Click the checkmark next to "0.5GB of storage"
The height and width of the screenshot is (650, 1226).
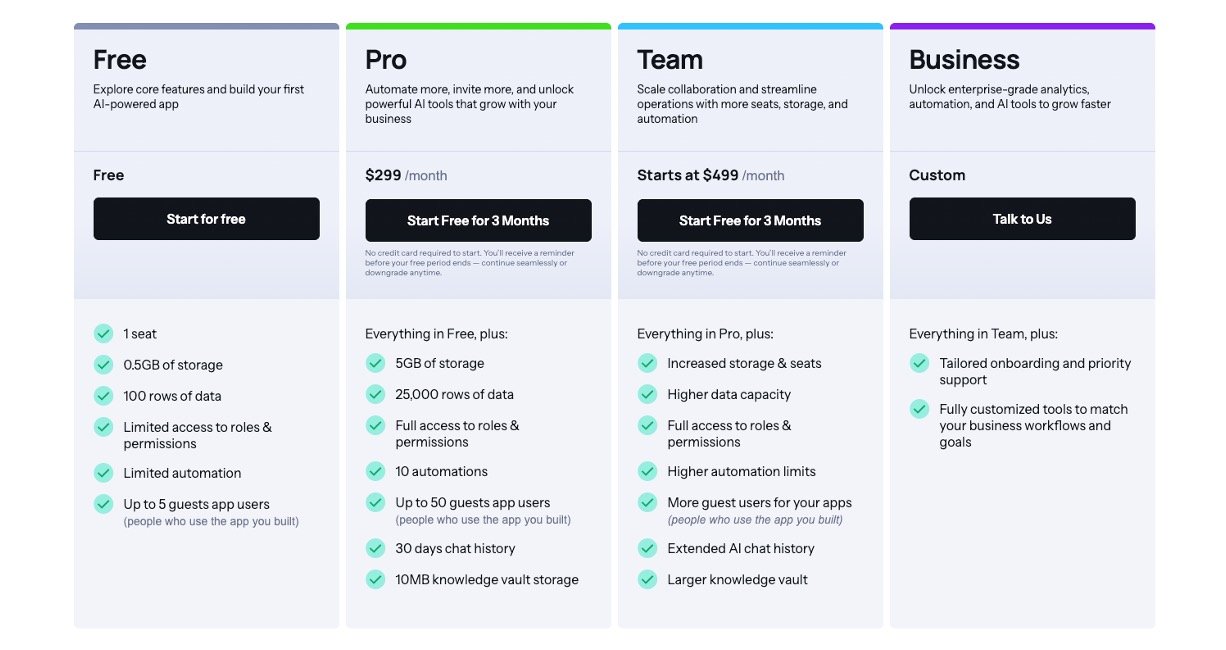[x=103, y=364]
